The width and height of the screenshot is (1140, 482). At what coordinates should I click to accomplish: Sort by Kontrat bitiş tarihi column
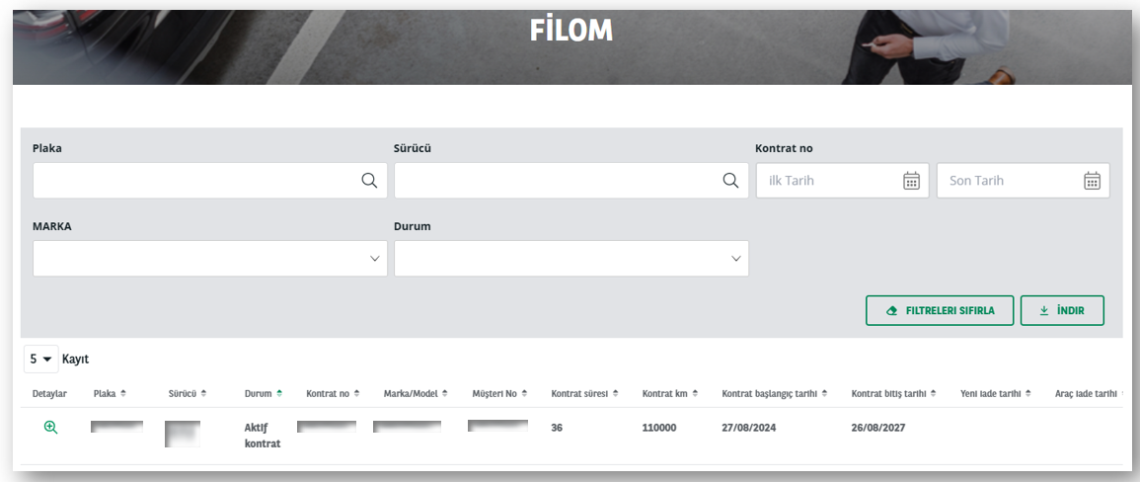894,393
